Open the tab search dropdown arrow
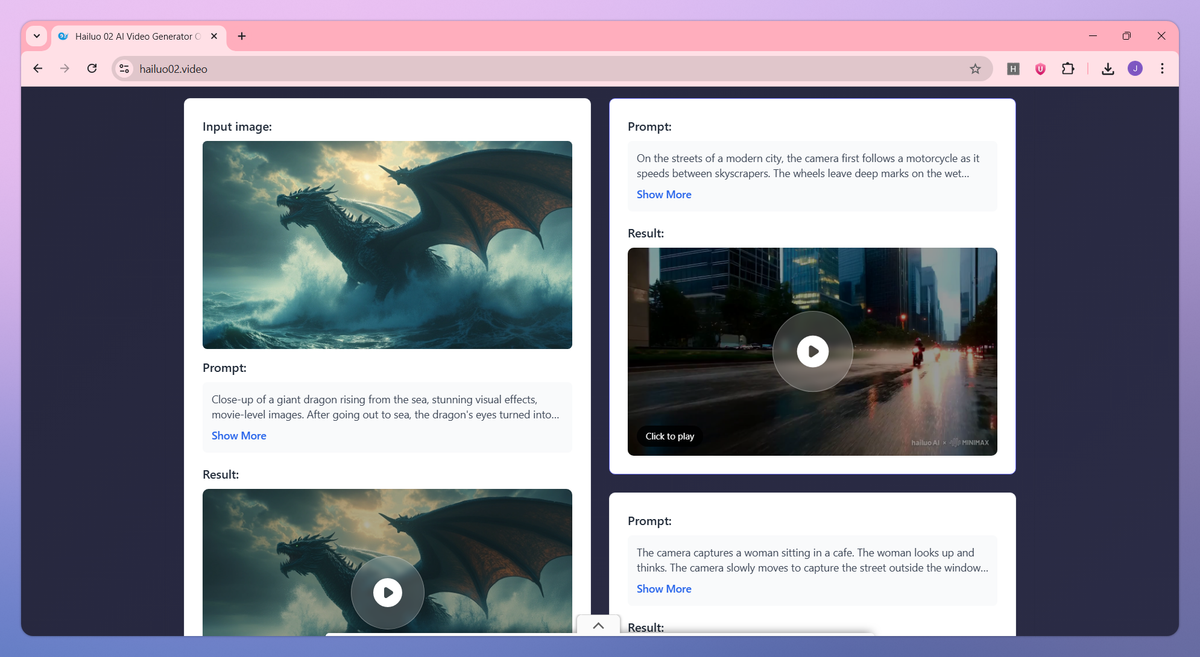The width and height of the screenshot is (1200, 657). pos(37,36)
